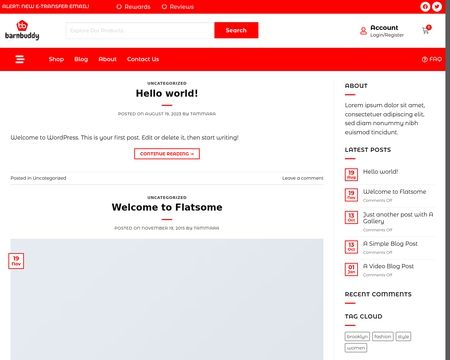Viewport: 450px width, 360px height.
Task: Open the hamburger menu icon
Action: pos(20,59)
